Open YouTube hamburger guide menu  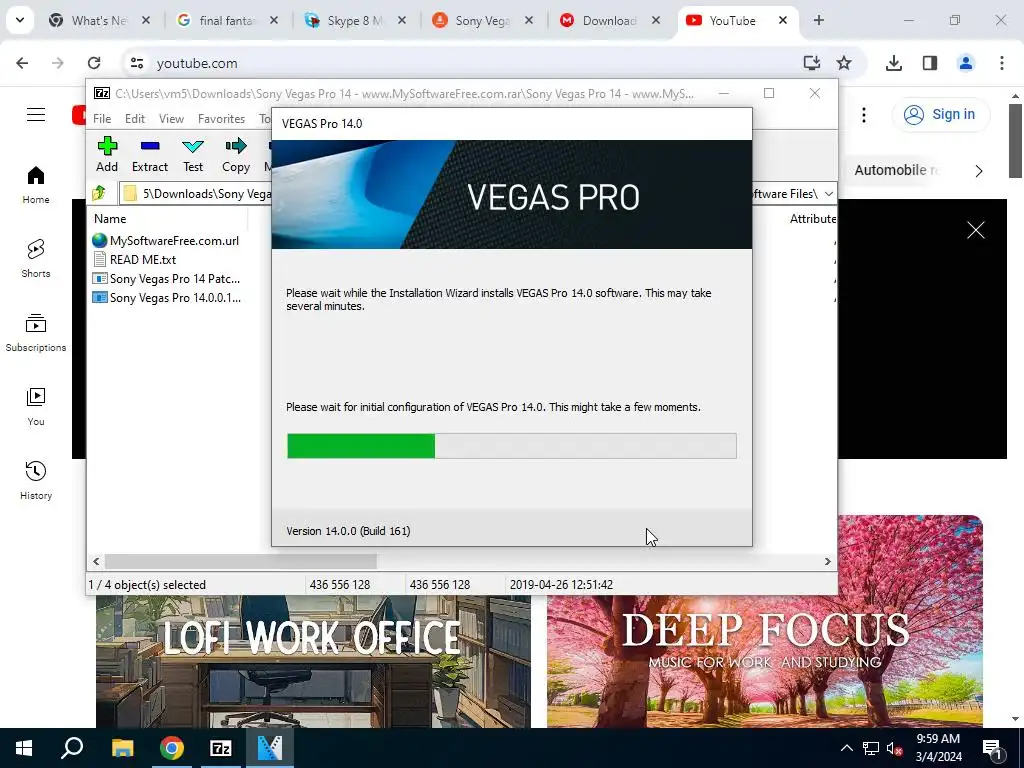click(36, 115)
